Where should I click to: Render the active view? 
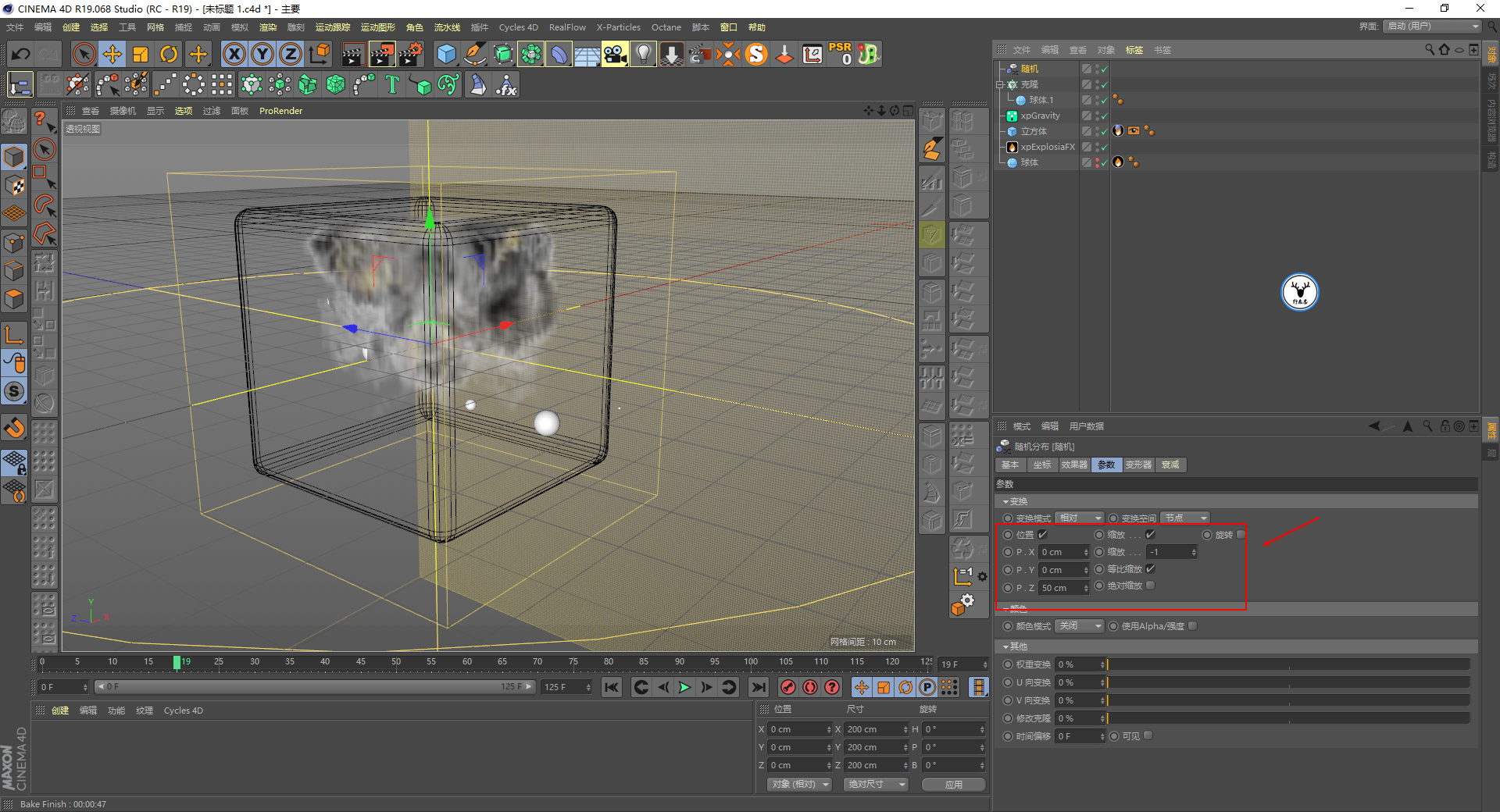tap(353, 54)
